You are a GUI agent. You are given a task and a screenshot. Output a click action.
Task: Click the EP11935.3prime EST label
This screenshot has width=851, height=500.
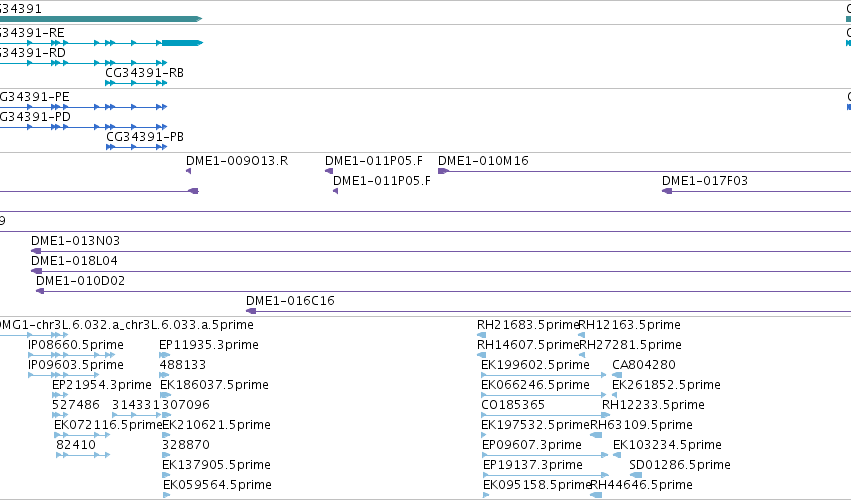tap(209, 345)
